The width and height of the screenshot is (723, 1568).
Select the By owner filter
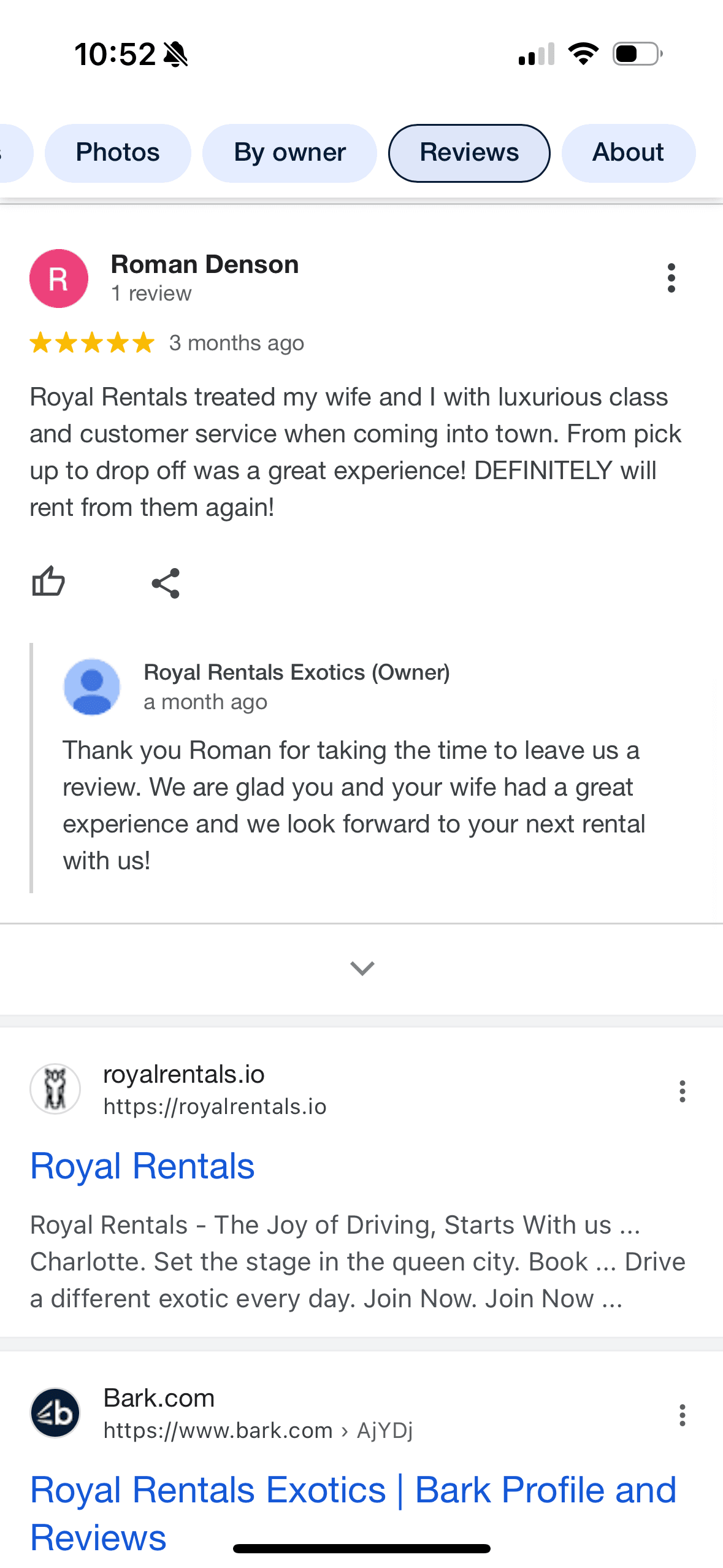(289, 152)
